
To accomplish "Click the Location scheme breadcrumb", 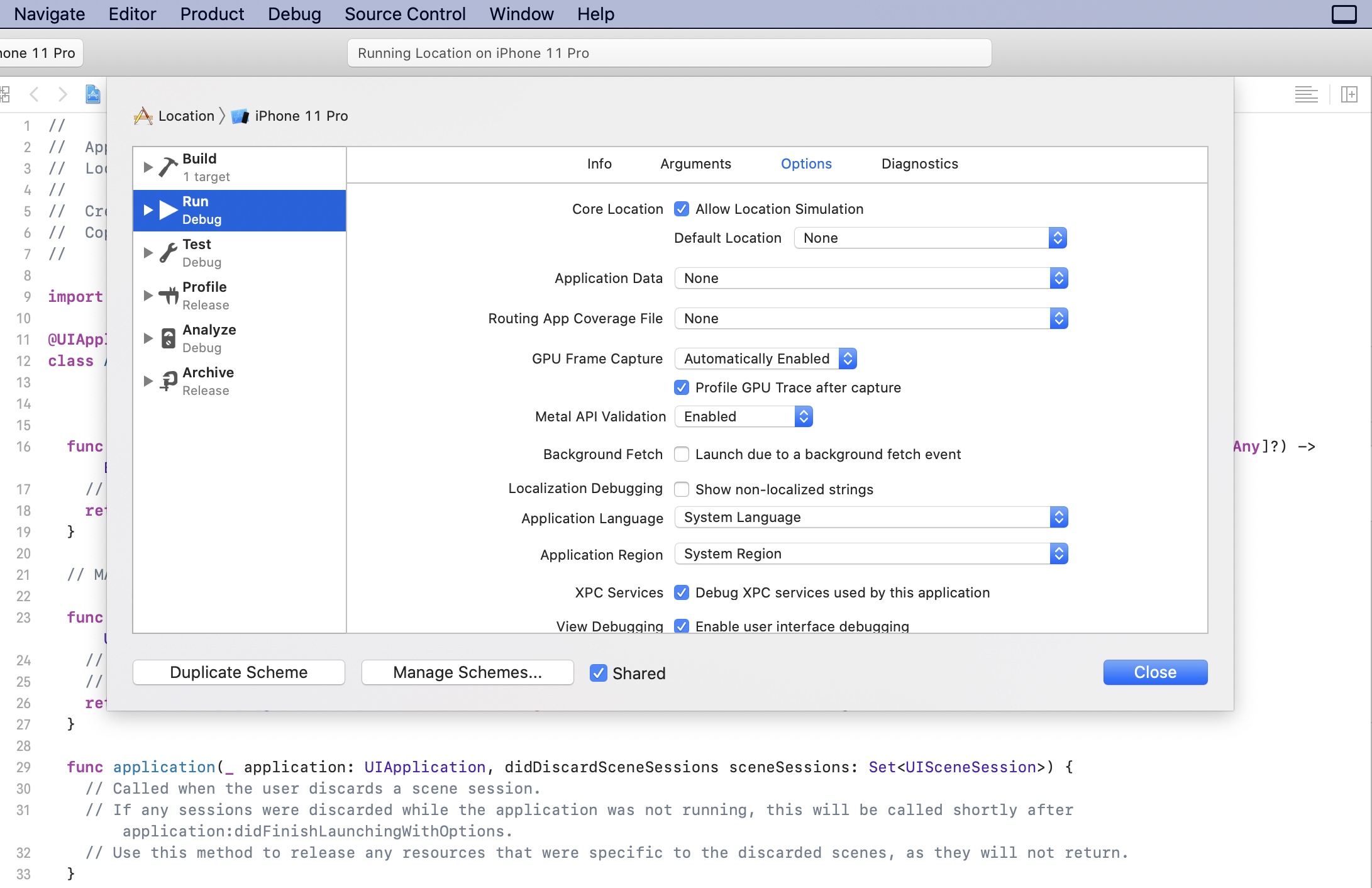I will (x=186, y=116).
